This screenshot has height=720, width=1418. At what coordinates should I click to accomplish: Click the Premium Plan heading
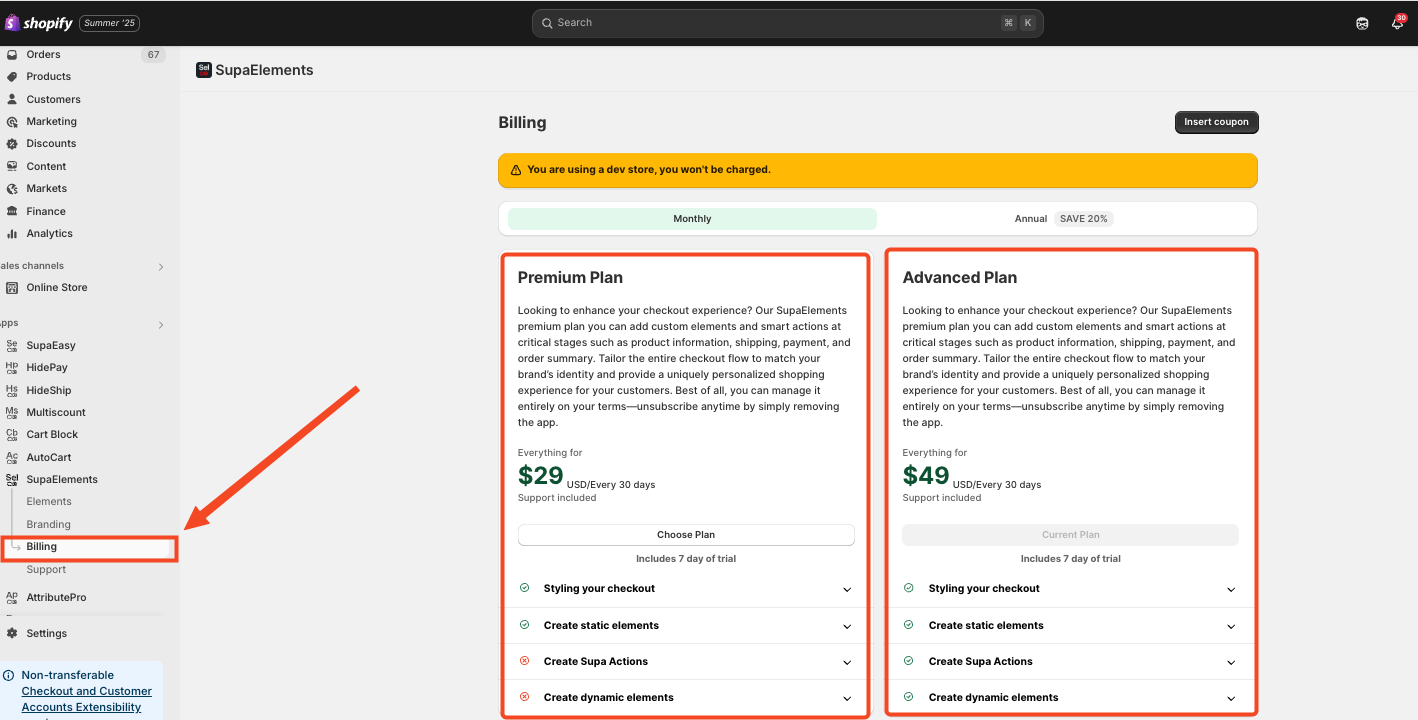coord(570,278)
